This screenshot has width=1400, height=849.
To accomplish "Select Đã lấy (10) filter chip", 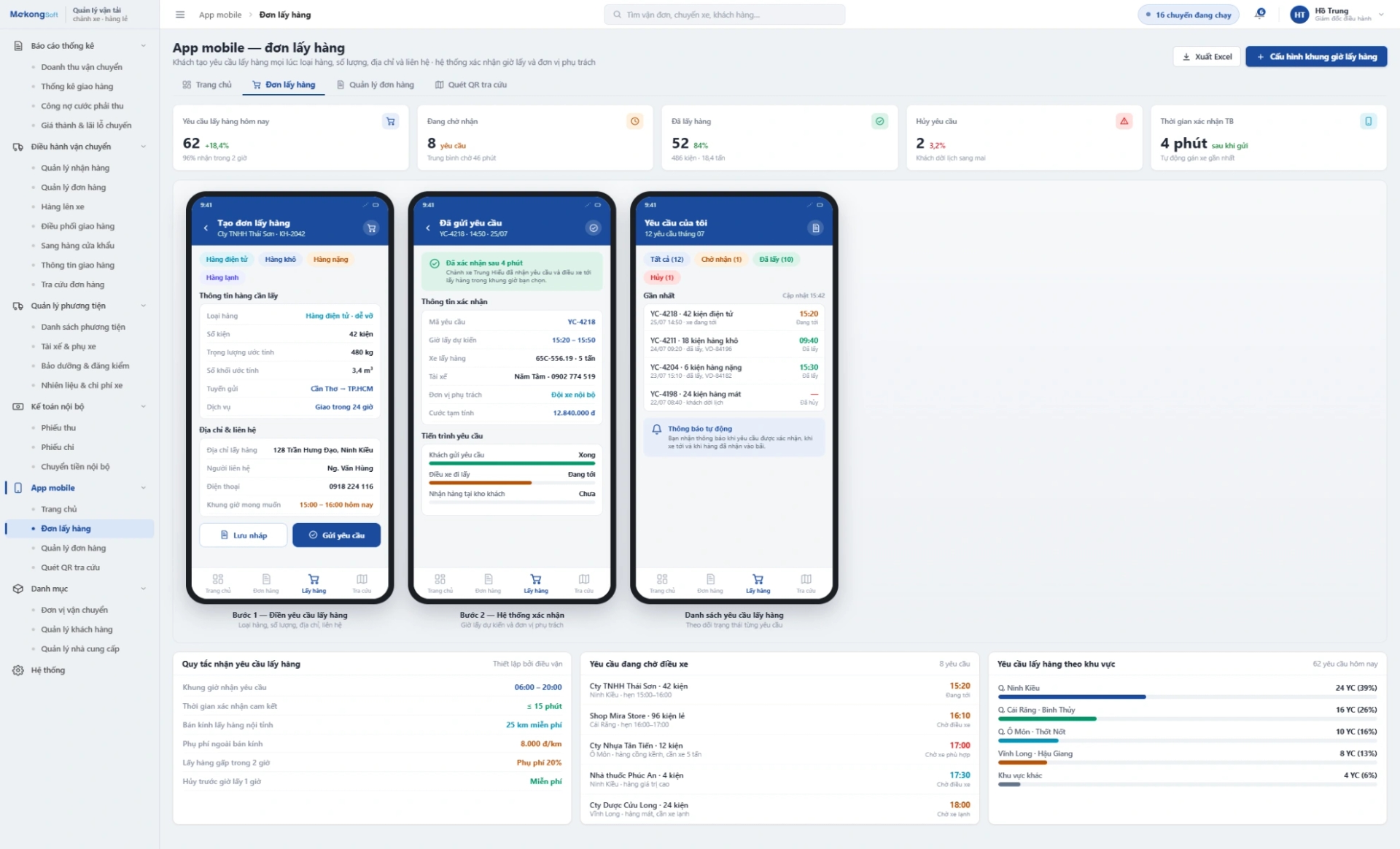I will point(776,260).
